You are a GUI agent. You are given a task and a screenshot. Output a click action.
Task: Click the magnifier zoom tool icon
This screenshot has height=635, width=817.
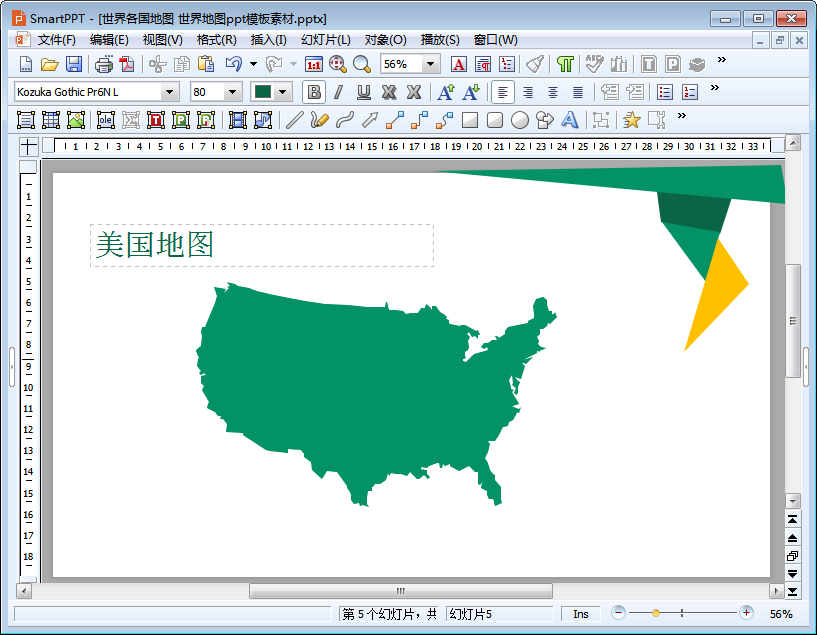362,64
